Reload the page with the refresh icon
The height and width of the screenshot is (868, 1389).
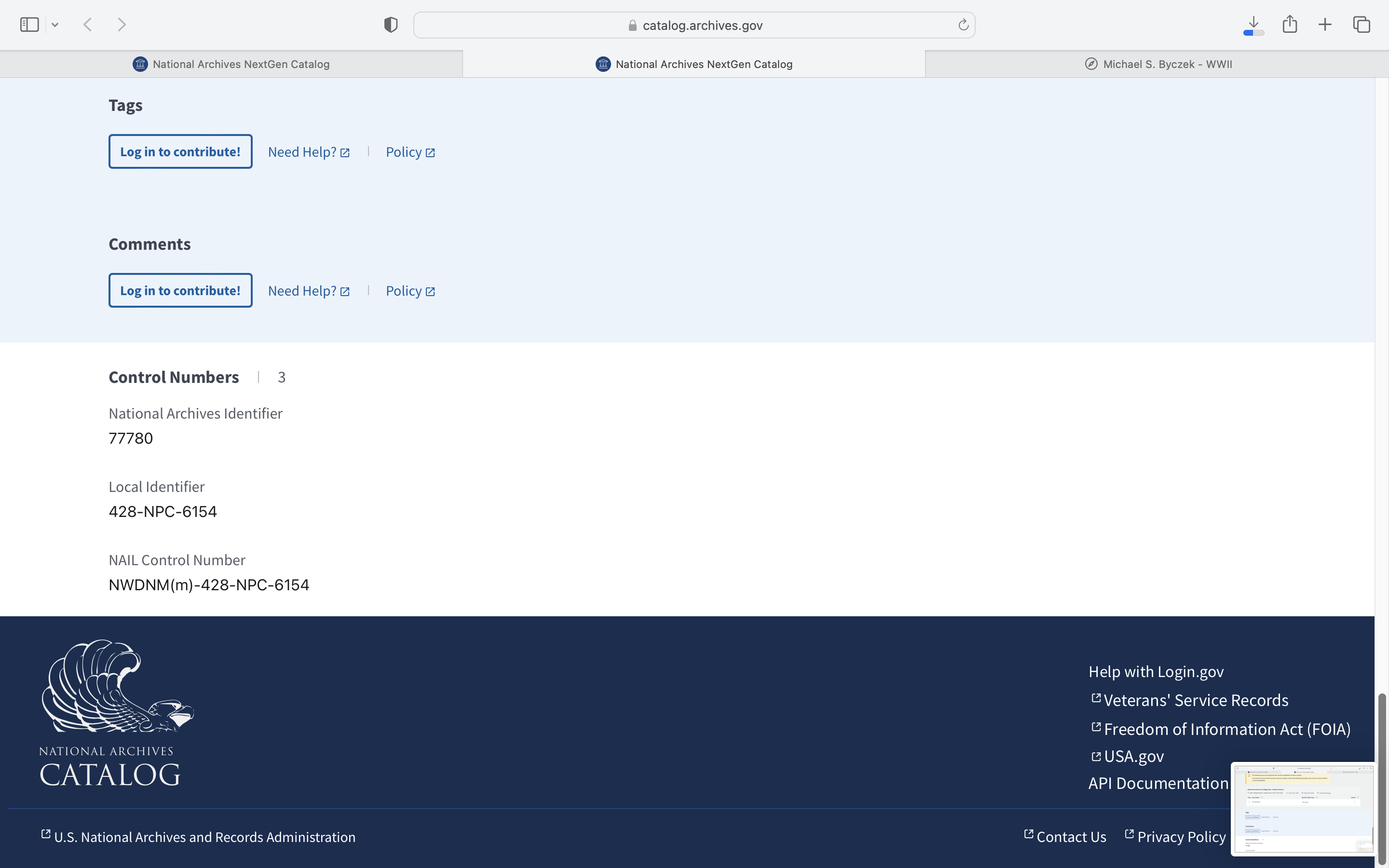963,25
